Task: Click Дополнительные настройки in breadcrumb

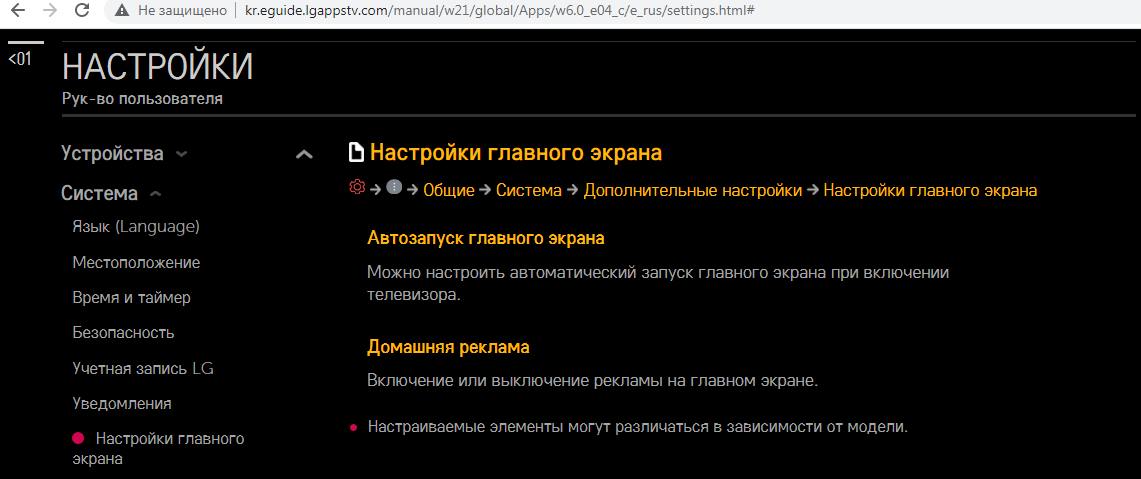Action: pos(693,190)
